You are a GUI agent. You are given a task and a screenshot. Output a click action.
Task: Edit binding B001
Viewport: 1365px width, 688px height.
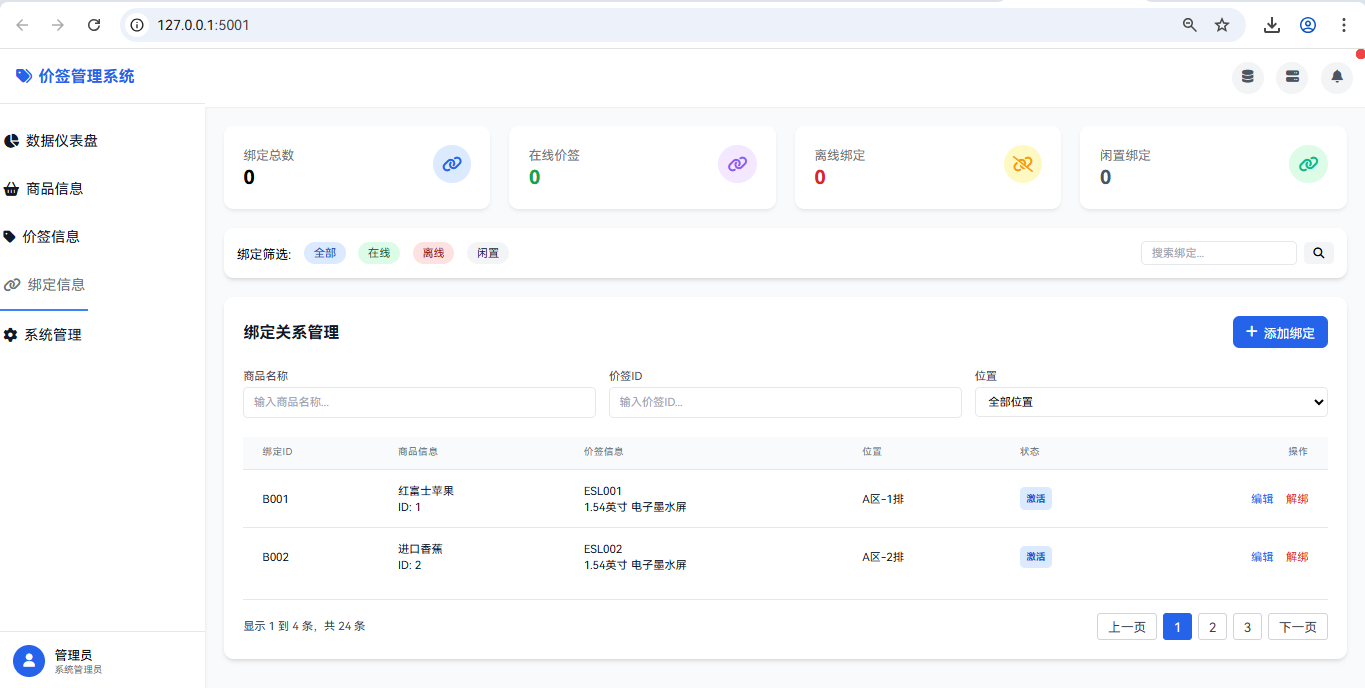point(1262,499)
